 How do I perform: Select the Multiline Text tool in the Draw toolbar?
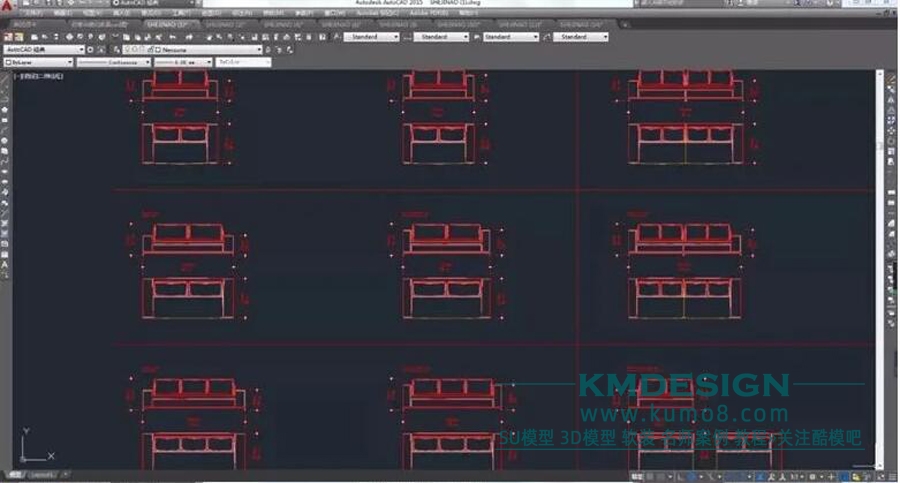pyautogui.click(x=5, y=263)
